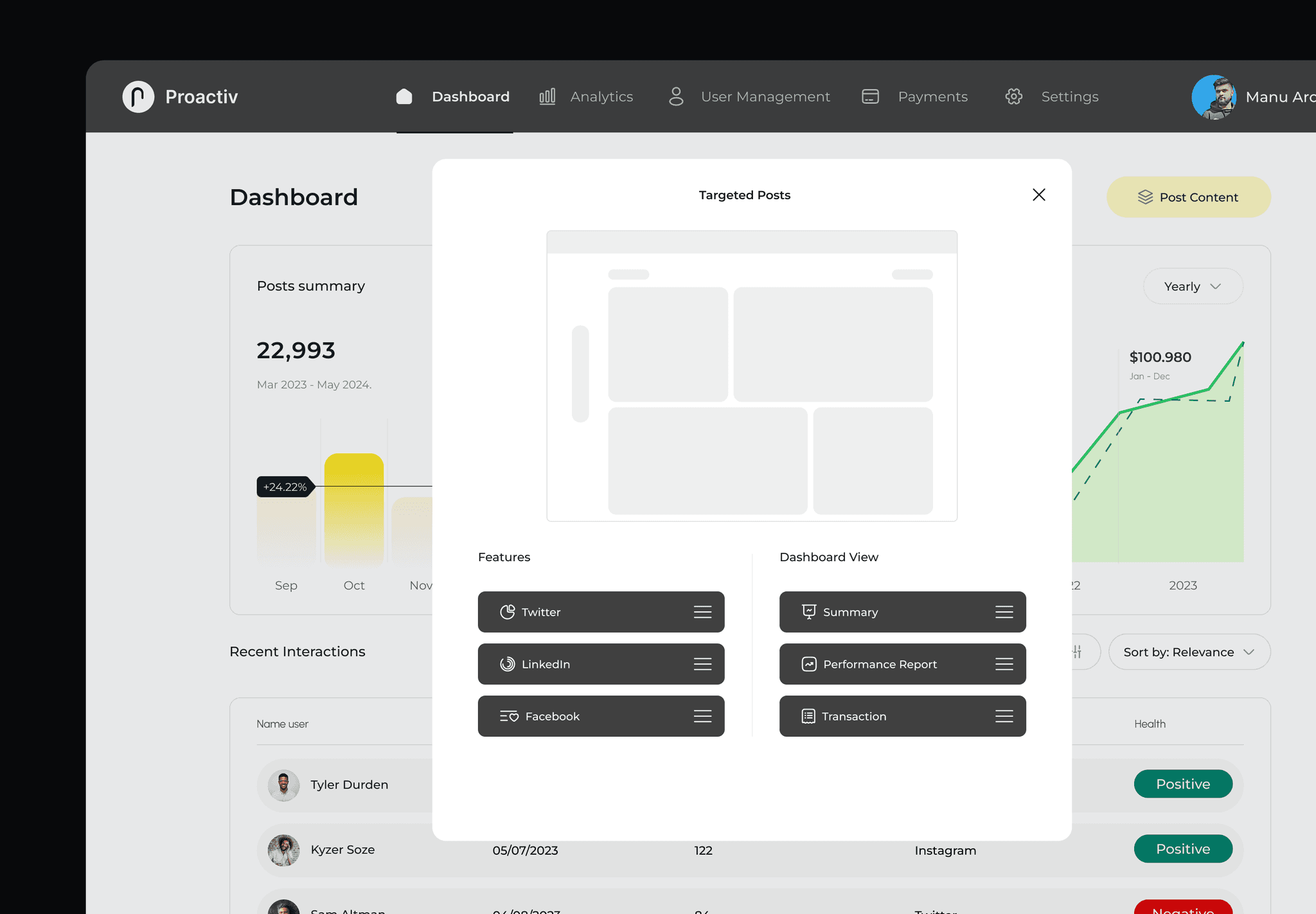
Task: Reorder handle beside Facebook entry
Action: 703,716
